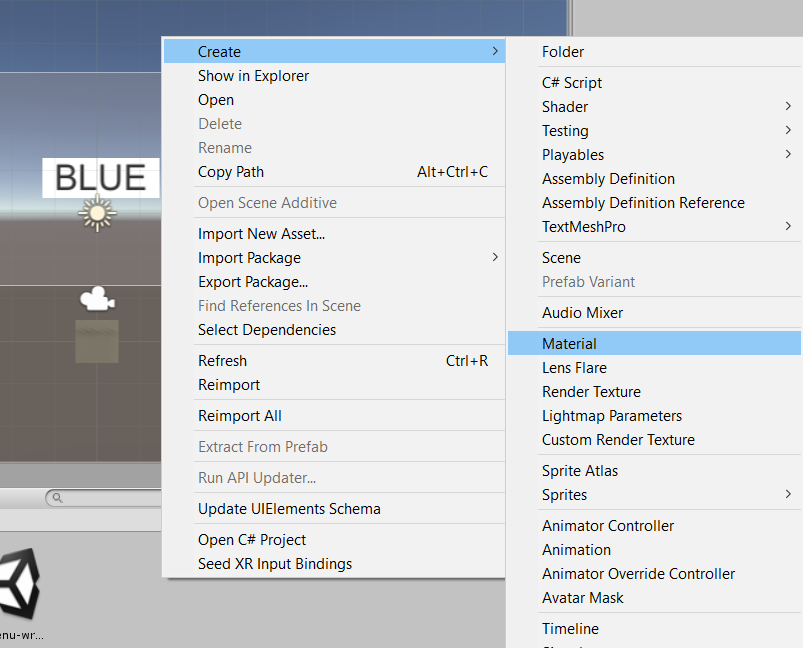
Task: Click Open C# Project
Action: click(x=252, y=540)
